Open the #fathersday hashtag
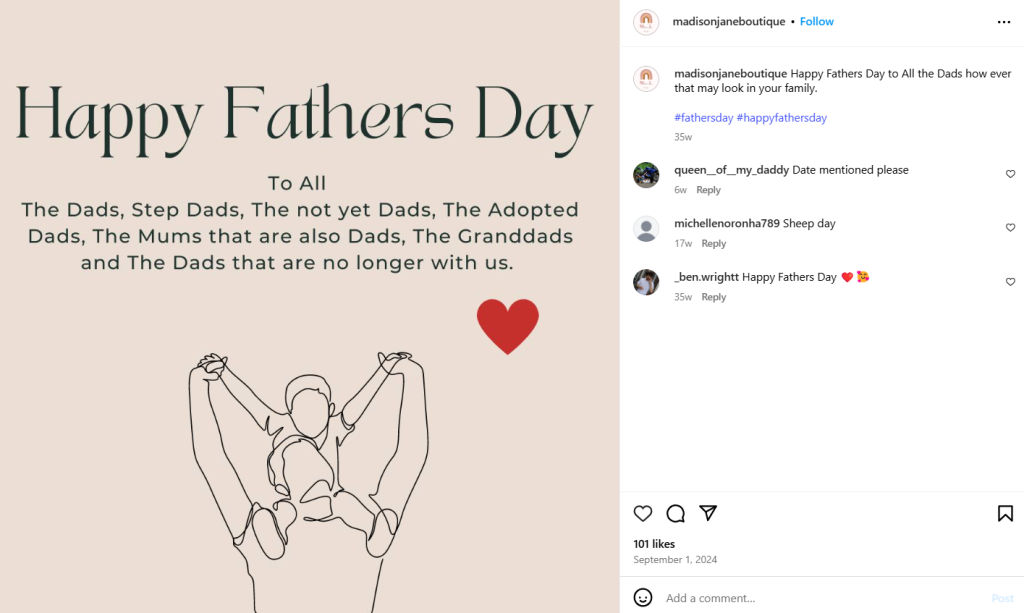The image size is (1024, 613). tap(703, 118)
